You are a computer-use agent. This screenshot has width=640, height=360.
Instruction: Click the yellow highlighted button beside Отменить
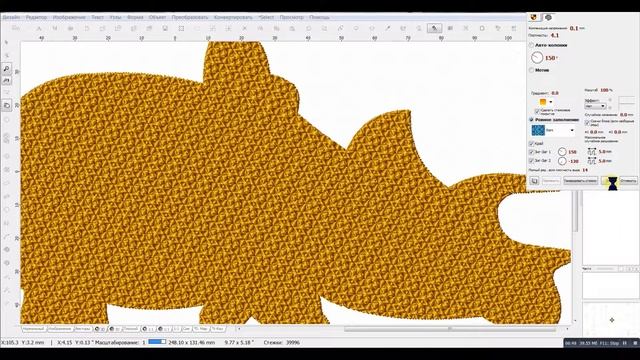610,181
